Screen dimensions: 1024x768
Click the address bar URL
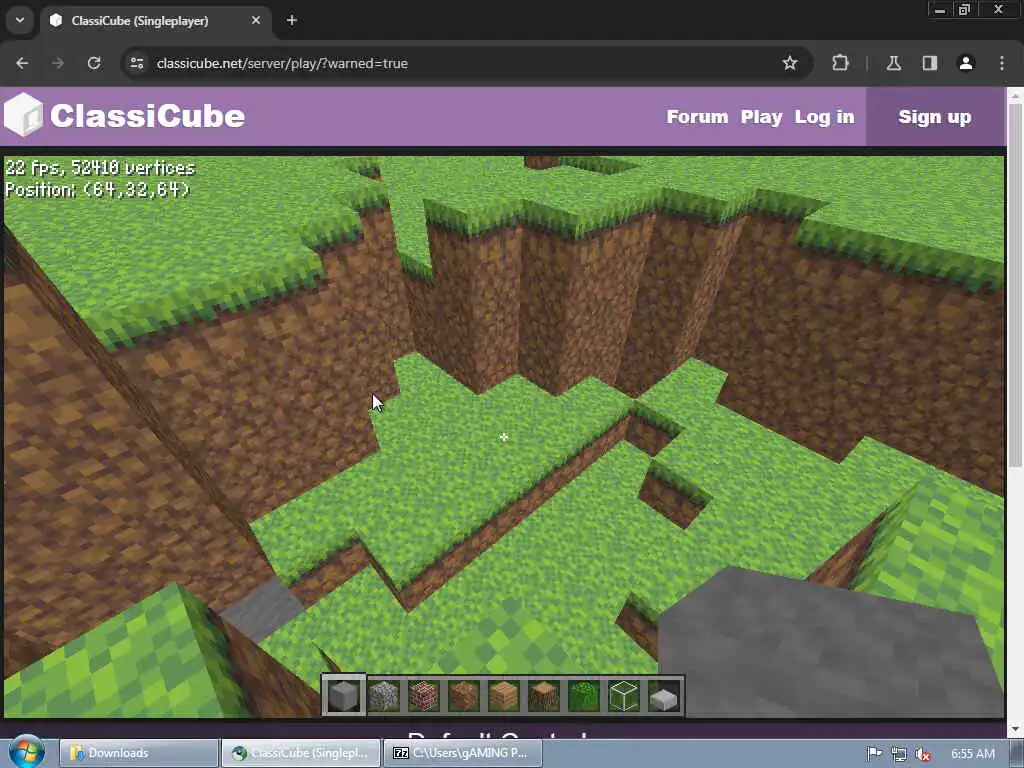pyautogui.click(x=282, y=63)
